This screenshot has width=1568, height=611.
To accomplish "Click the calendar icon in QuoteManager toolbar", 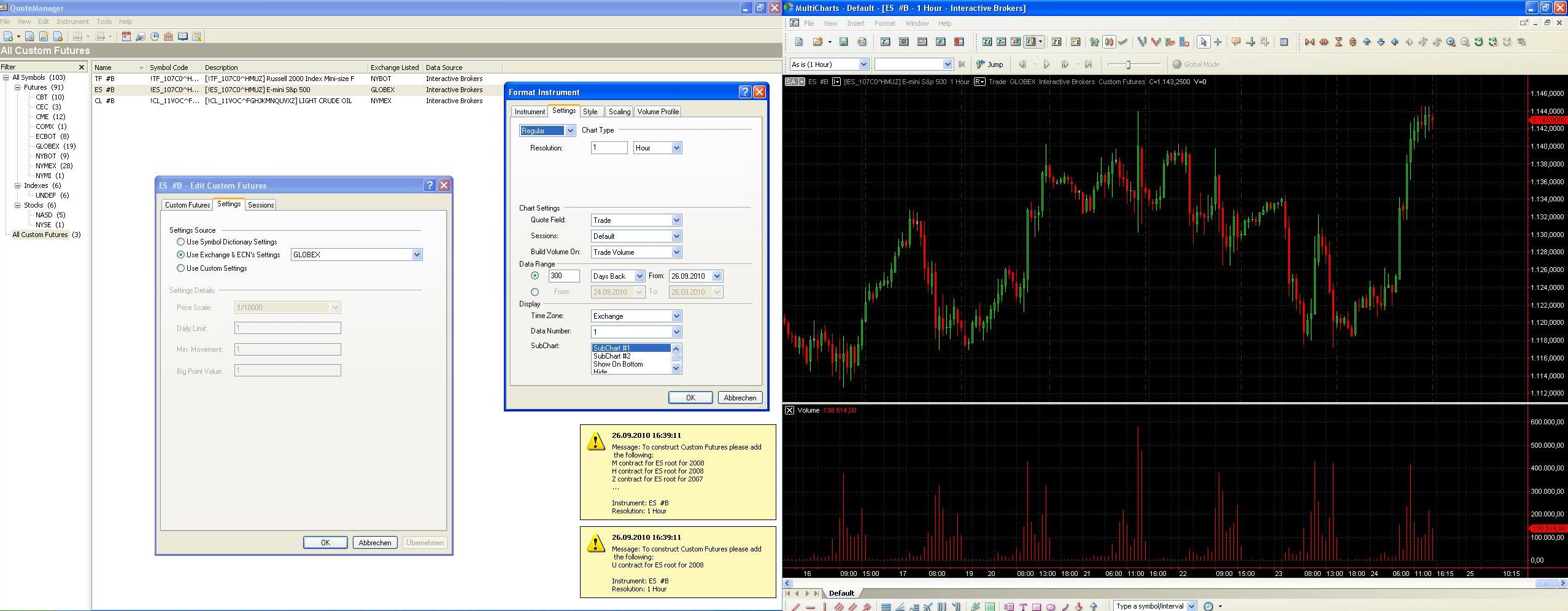I will 126,37.
